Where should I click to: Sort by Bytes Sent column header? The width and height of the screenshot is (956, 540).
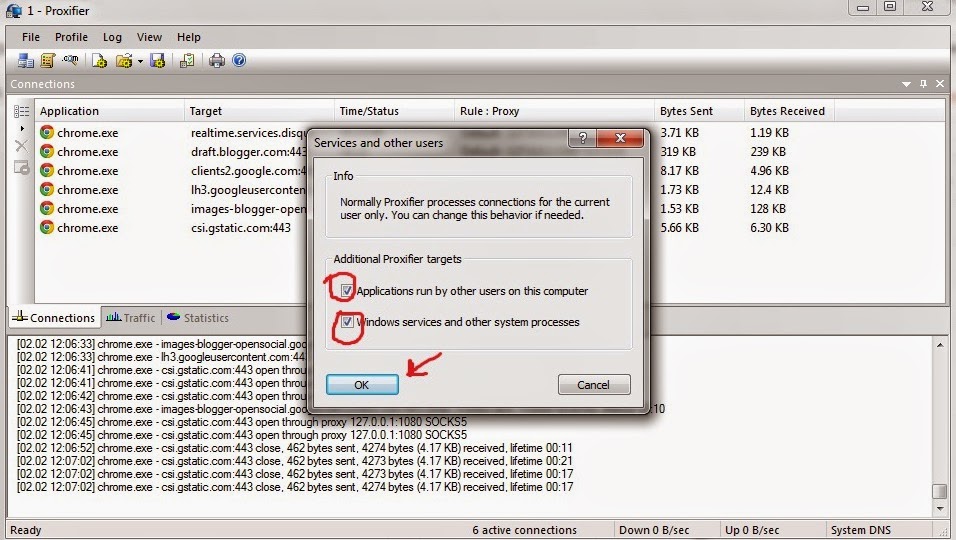tap(699, 111)
